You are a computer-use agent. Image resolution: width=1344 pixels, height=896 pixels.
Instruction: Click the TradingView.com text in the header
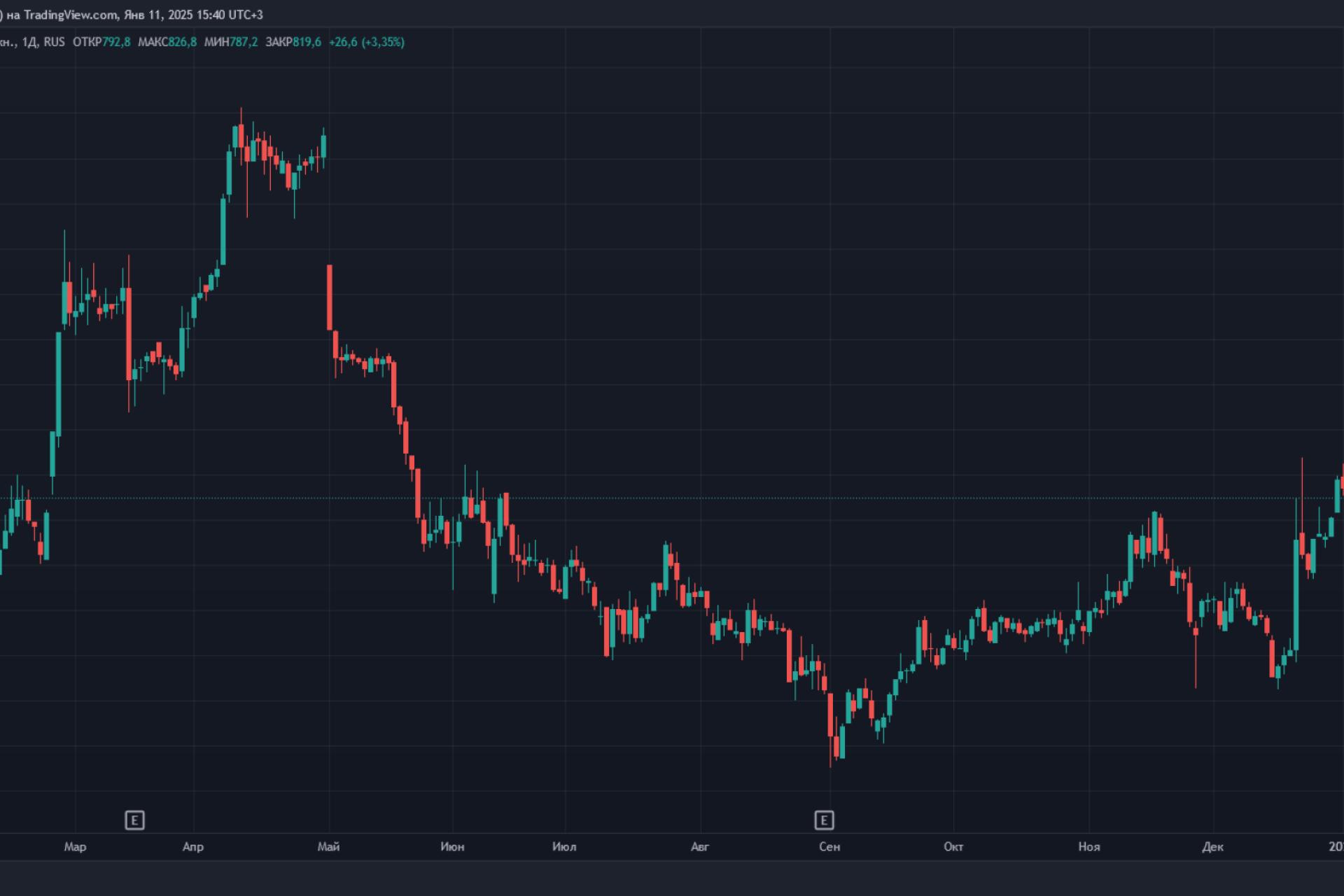tap(71, 15)
